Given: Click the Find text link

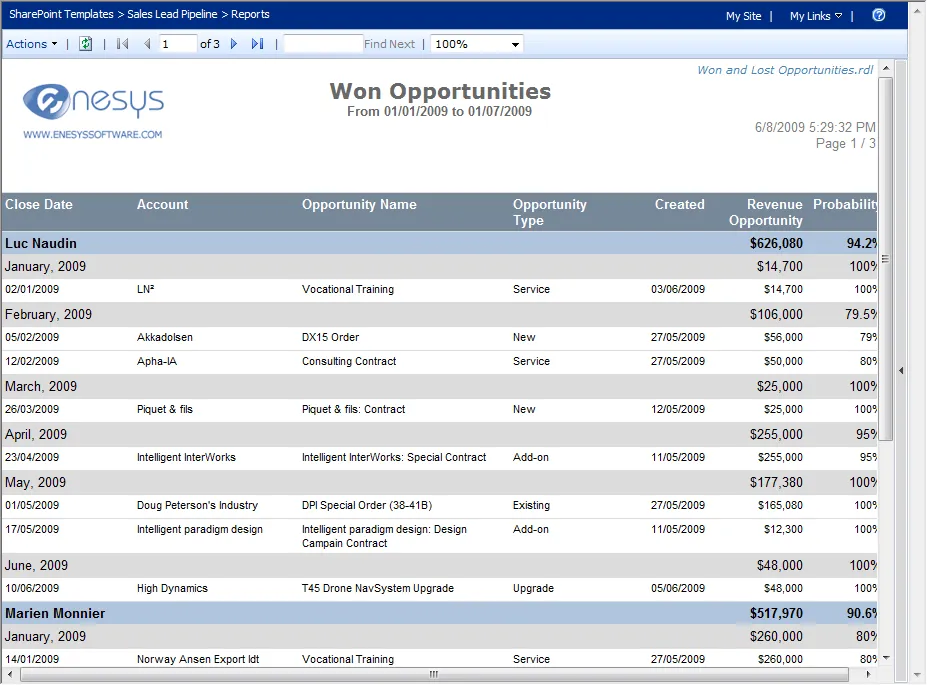Looking at the screenshot, I should 375,44.
